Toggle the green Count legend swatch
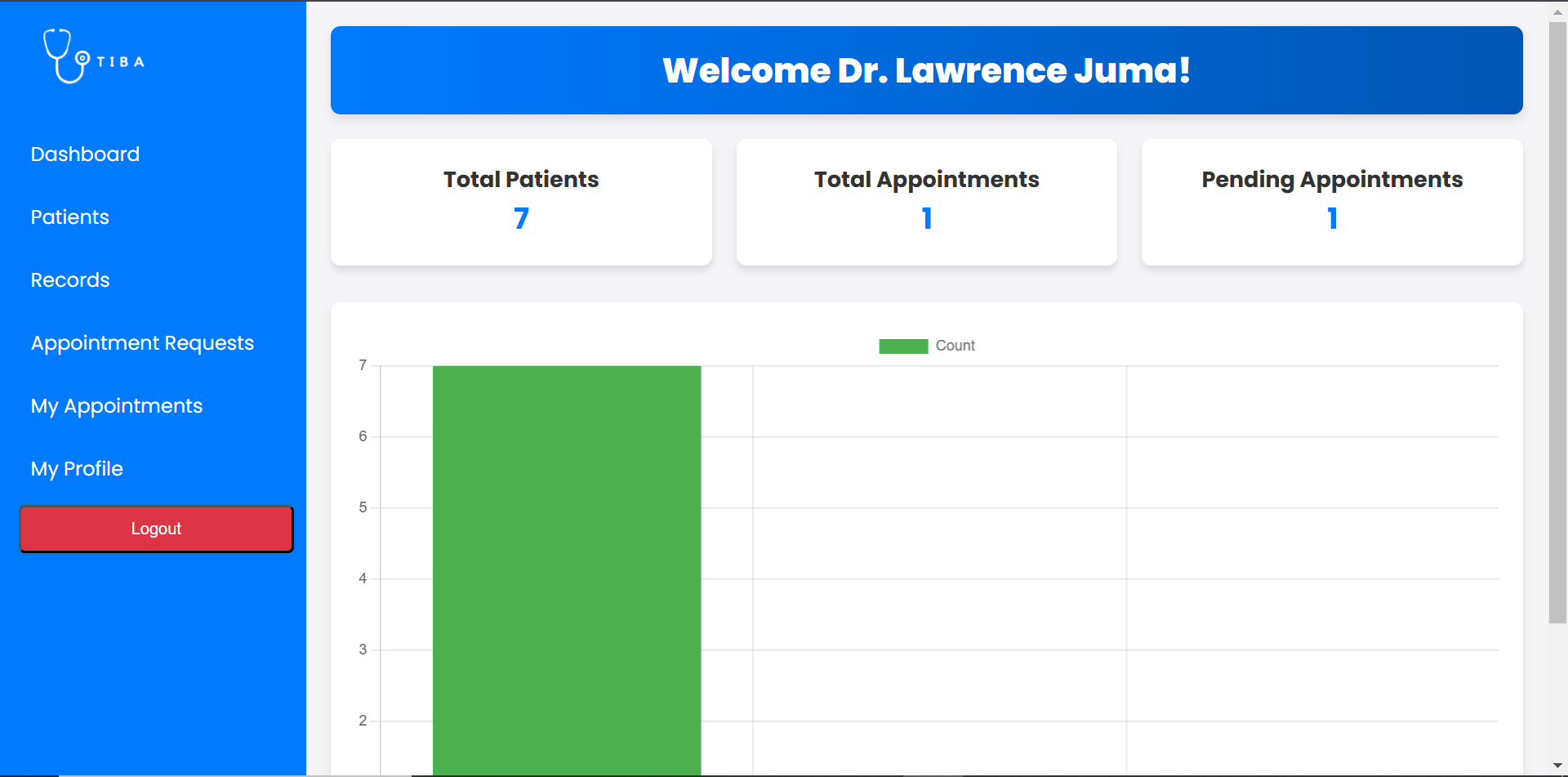 (x=902, y=346)
